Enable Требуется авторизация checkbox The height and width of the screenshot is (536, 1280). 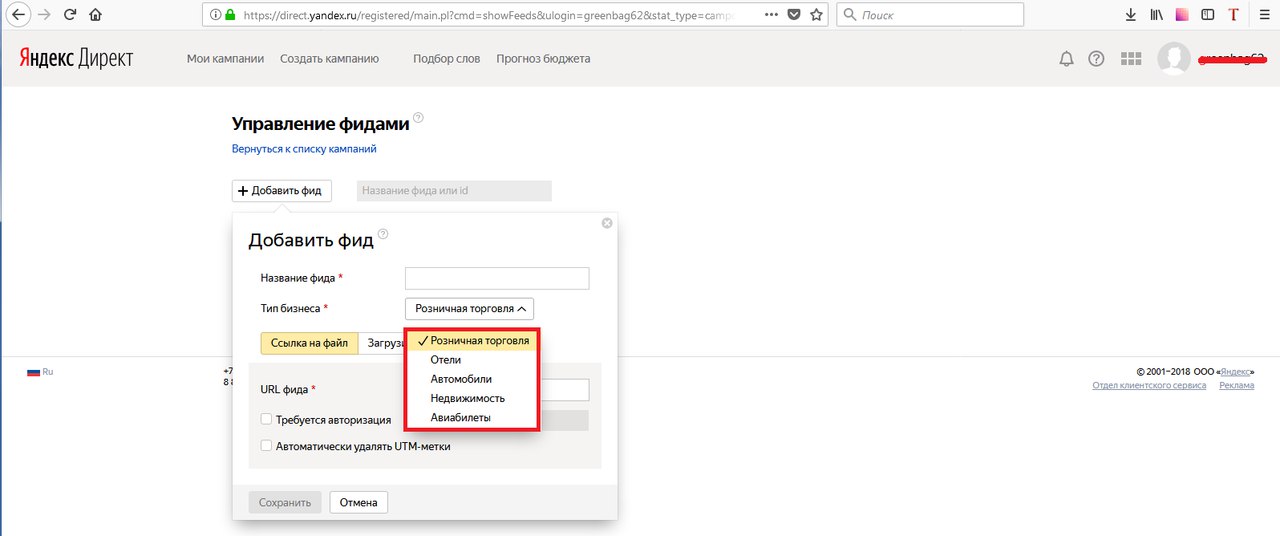(x=266, y=420)
